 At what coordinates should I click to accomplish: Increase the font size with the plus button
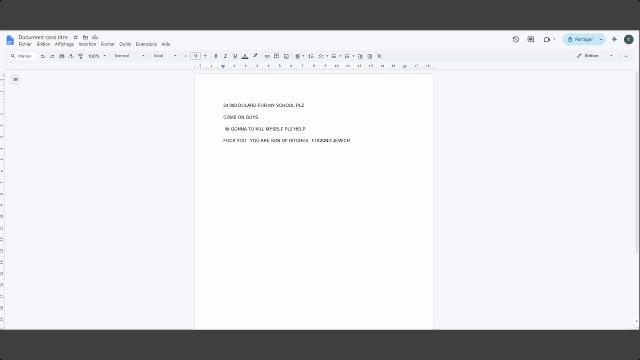205,56
